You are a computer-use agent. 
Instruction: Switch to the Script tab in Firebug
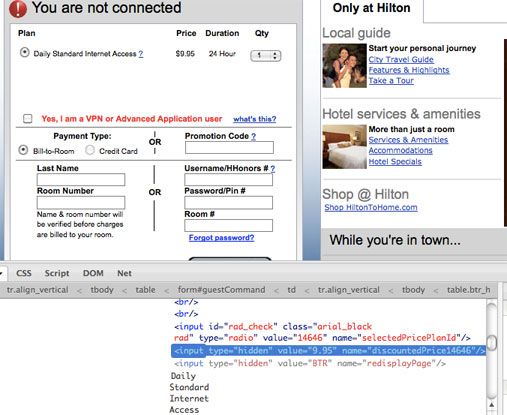57,273
